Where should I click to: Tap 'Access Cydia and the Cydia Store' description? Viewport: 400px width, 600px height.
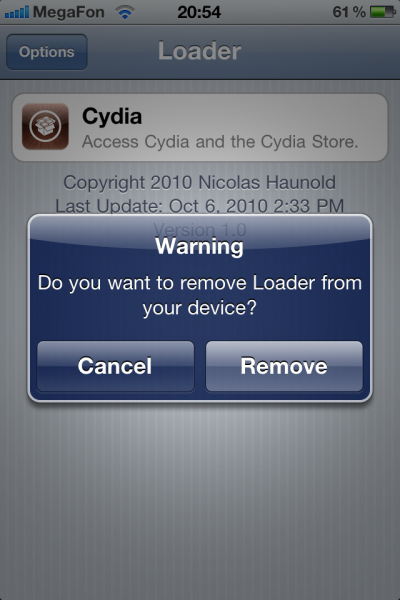pos(220,142)
